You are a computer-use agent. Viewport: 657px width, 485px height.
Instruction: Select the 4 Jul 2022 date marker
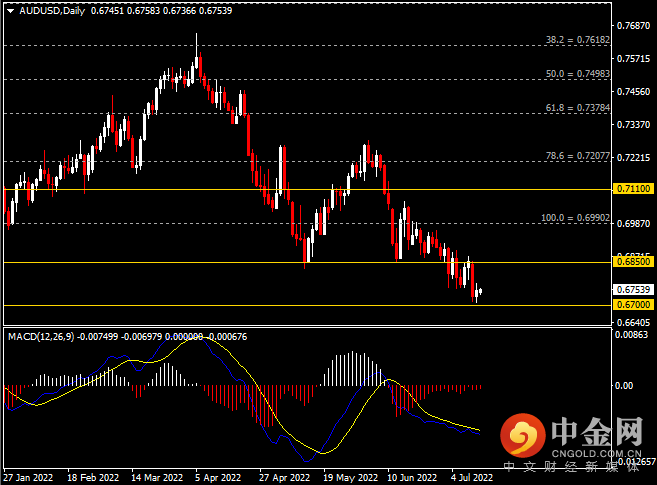click(x=472, y=478)
